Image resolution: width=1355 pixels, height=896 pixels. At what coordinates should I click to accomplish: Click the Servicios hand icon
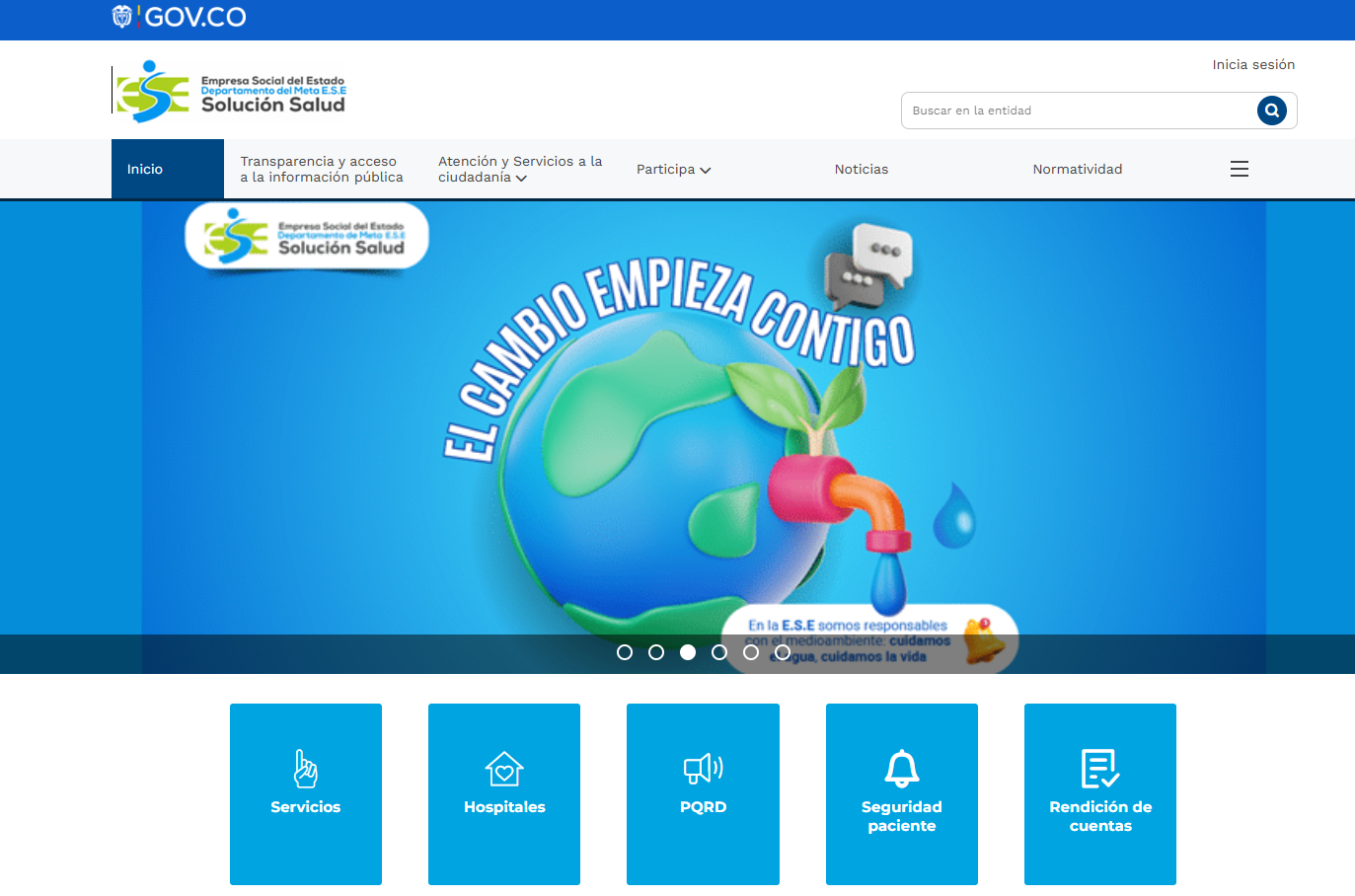[x=306, y=768]
